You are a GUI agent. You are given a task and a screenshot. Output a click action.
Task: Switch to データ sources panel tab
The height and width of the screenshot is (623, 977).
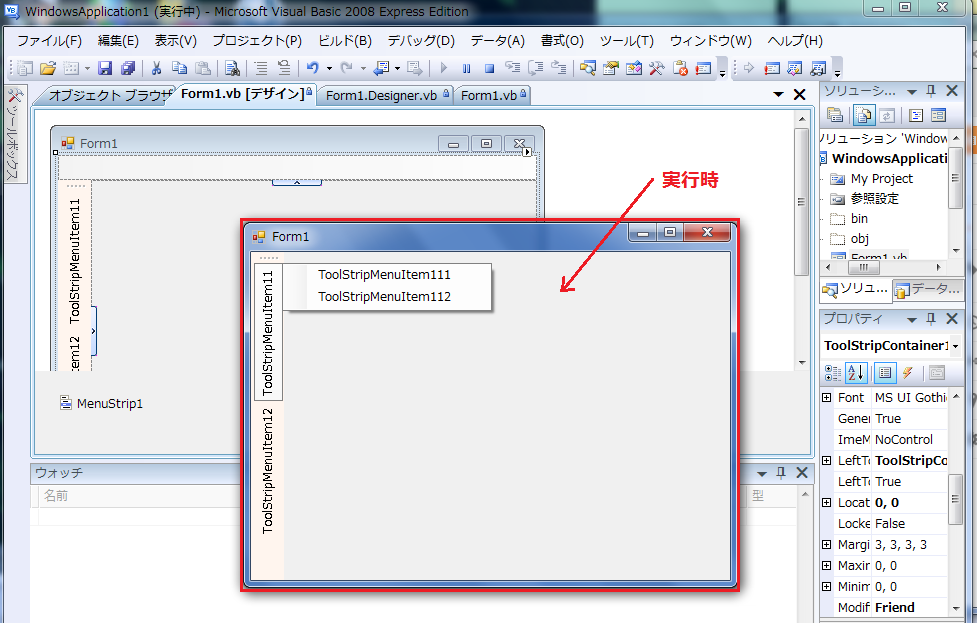(928, 289)
